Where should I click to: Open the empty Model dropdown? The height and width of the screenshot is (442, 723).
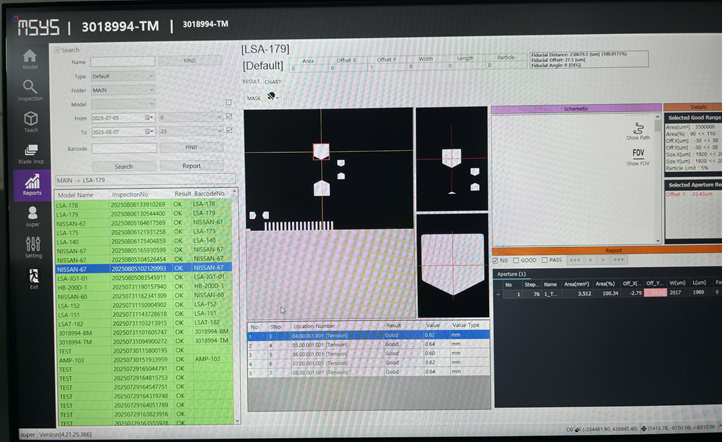click(x=122, y=103)
